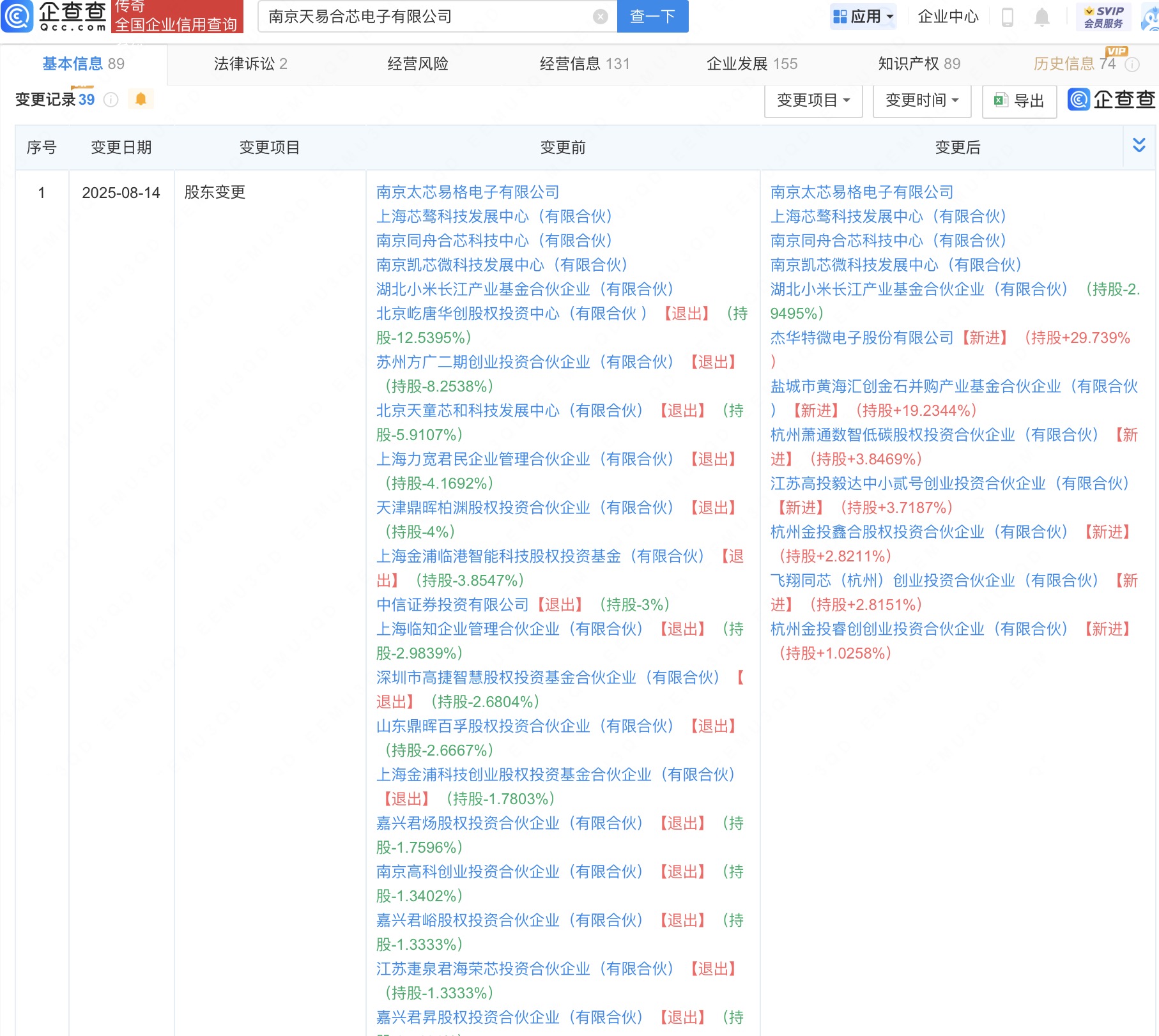Open 嘉兴君峪股权投资合伙企业 link
The height and width of the screenshot is (1036, 1159).
[x=510, y=920]
